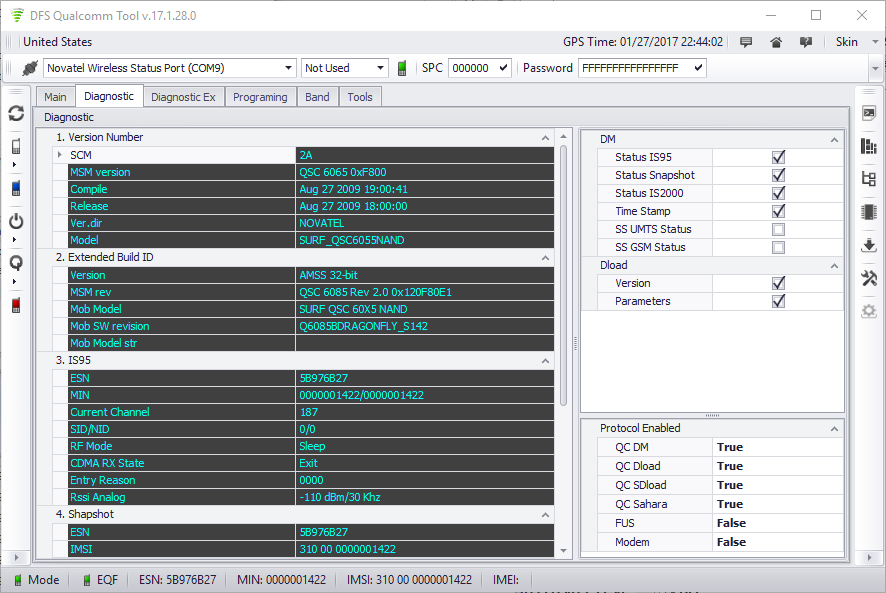
Task: Uncheck the Status Snapshot checkbox
Action: point(779,175)
